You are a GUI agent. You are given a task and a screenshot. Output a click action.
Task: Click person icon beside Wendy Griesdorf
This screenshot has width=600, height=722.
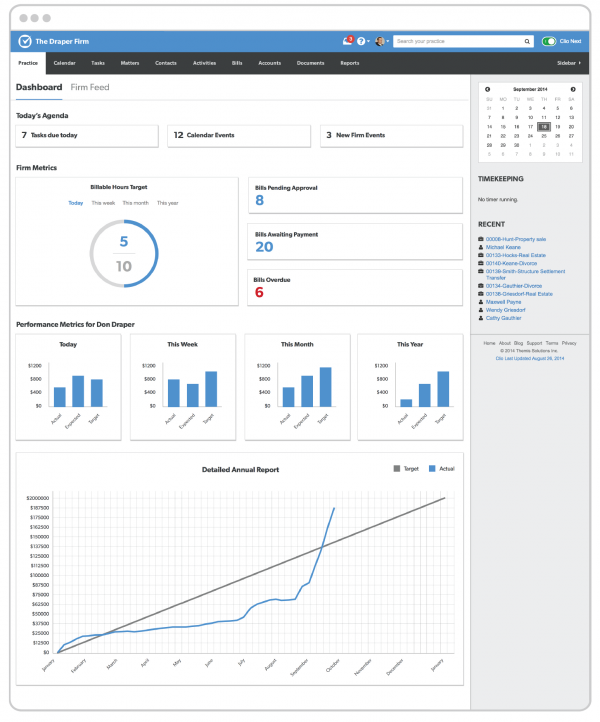pyautogui.click(x=481, y=310)
